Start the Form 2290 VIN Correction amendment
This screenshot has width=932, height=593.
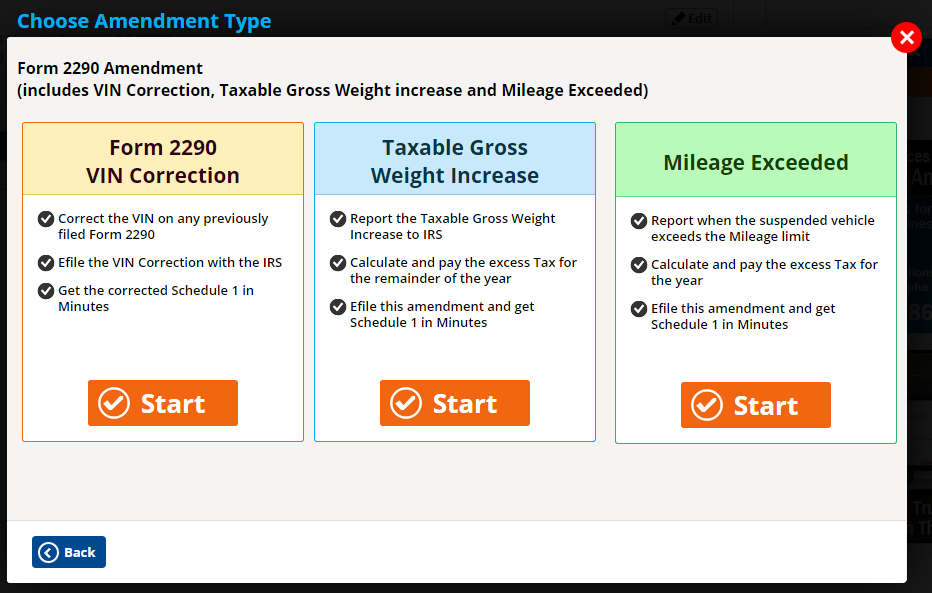pyautogui.click(x=163, y=403)
